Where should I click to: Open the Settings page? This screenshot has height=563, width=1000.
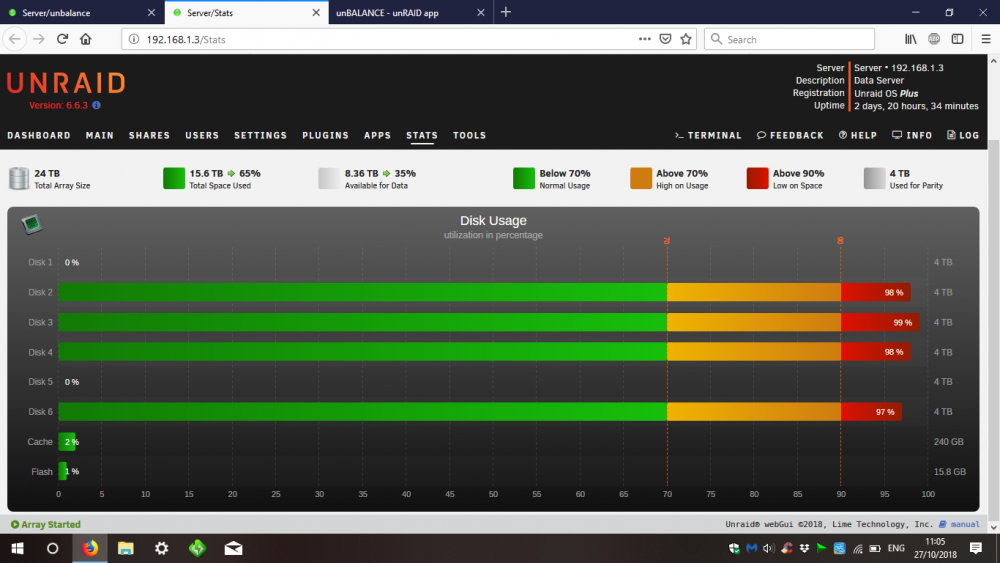[x=260, y=135]
